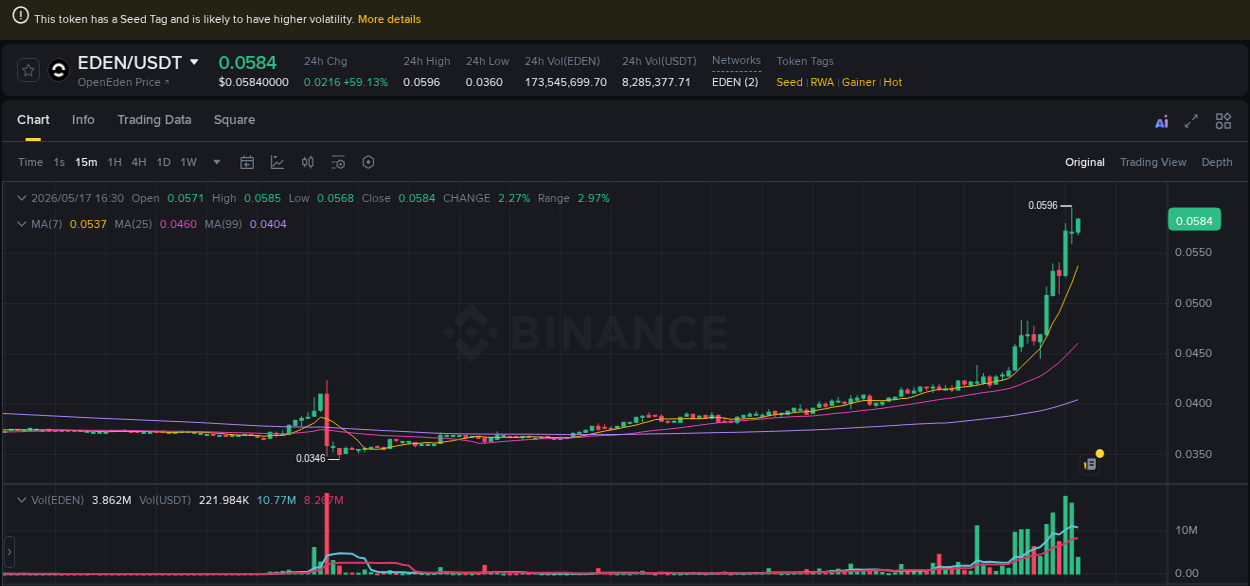Switch to the Info tab

(83, 120)
